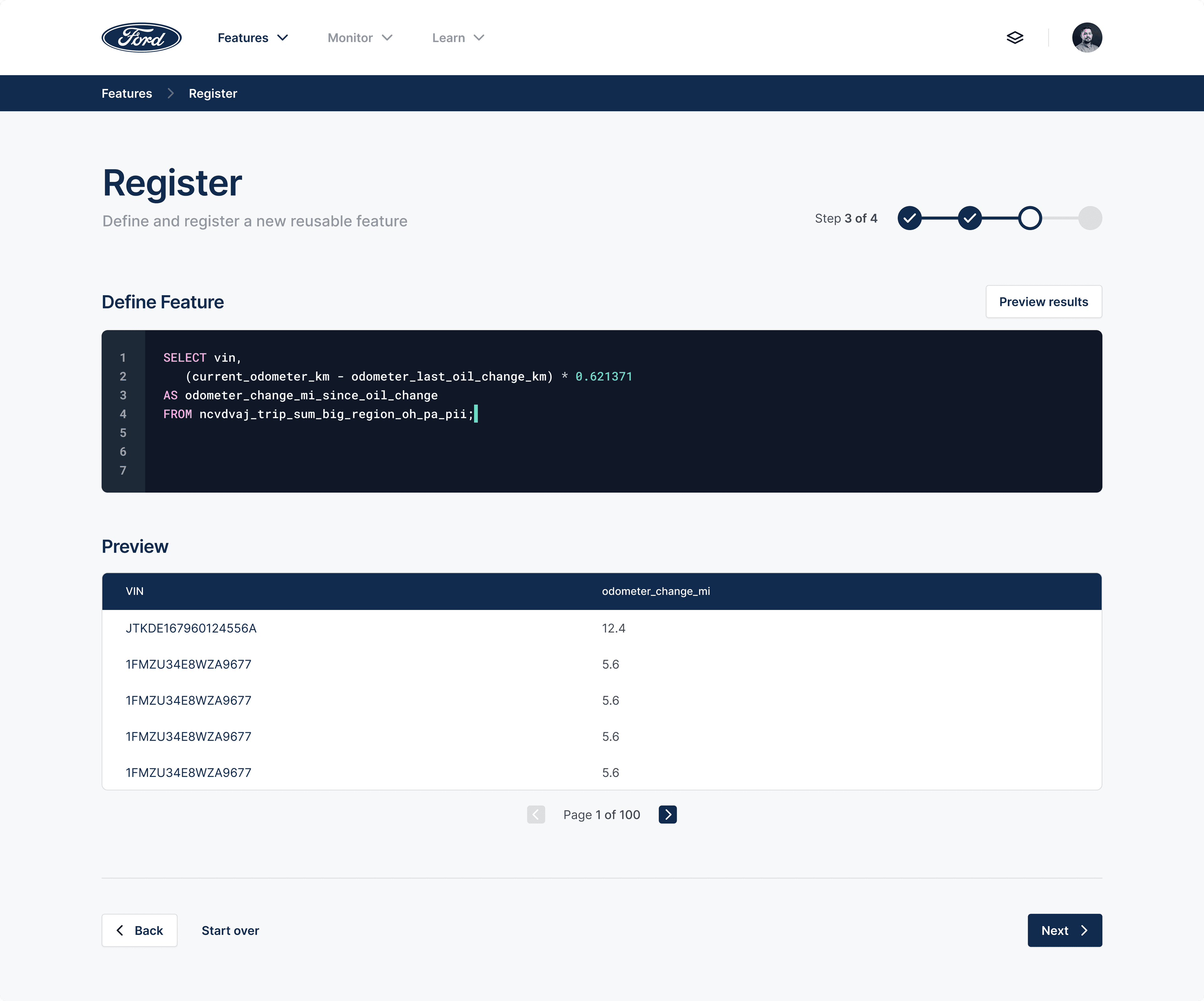Image resolution: width=1204 pixels, height=1001 pixels.
Task: Click second completed step checkmark
Action: tap(969, 218)
